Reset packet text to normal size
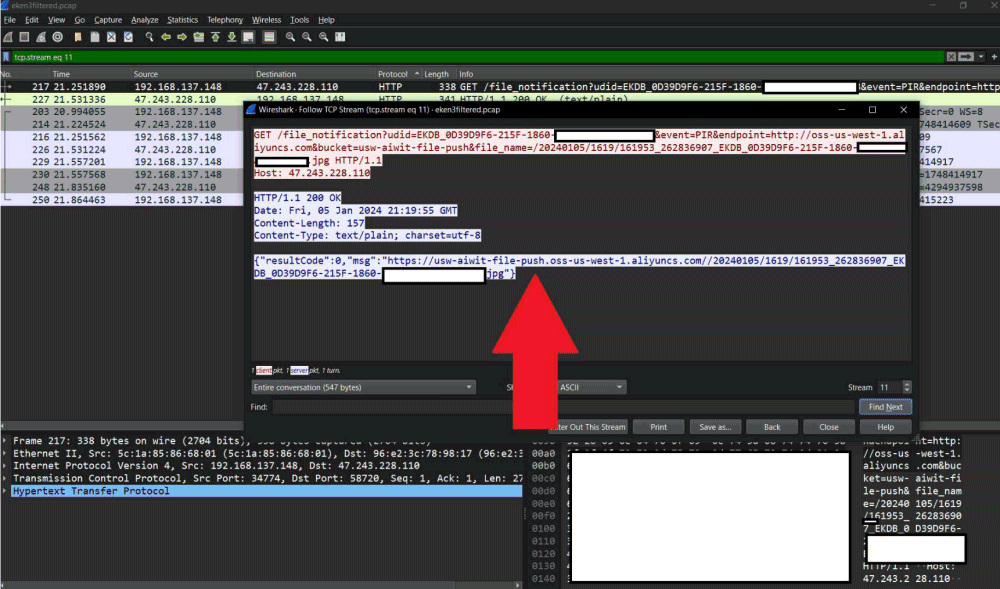Image resolution: width=1000 pixels, height=589 pixels. pos(323,37)
